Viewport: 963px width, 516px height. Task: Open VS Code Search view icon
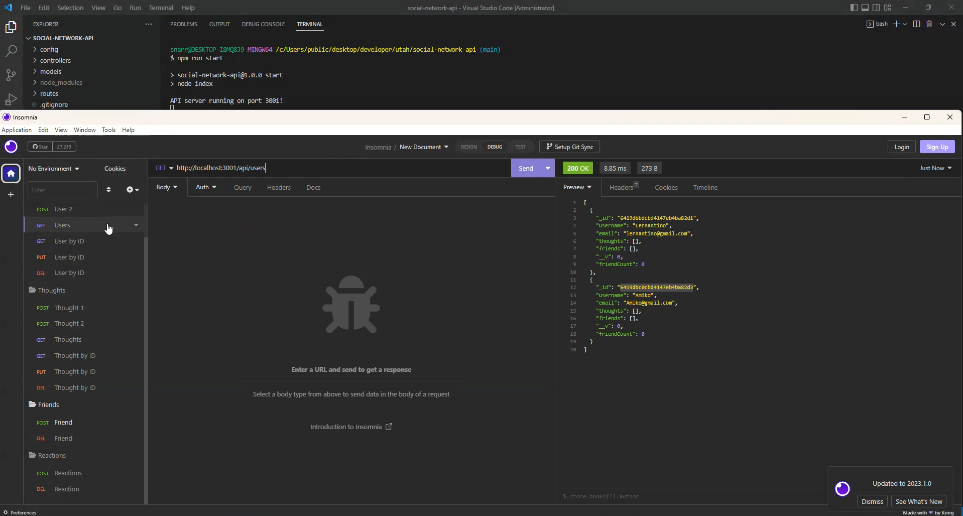(x=11, y=50)
